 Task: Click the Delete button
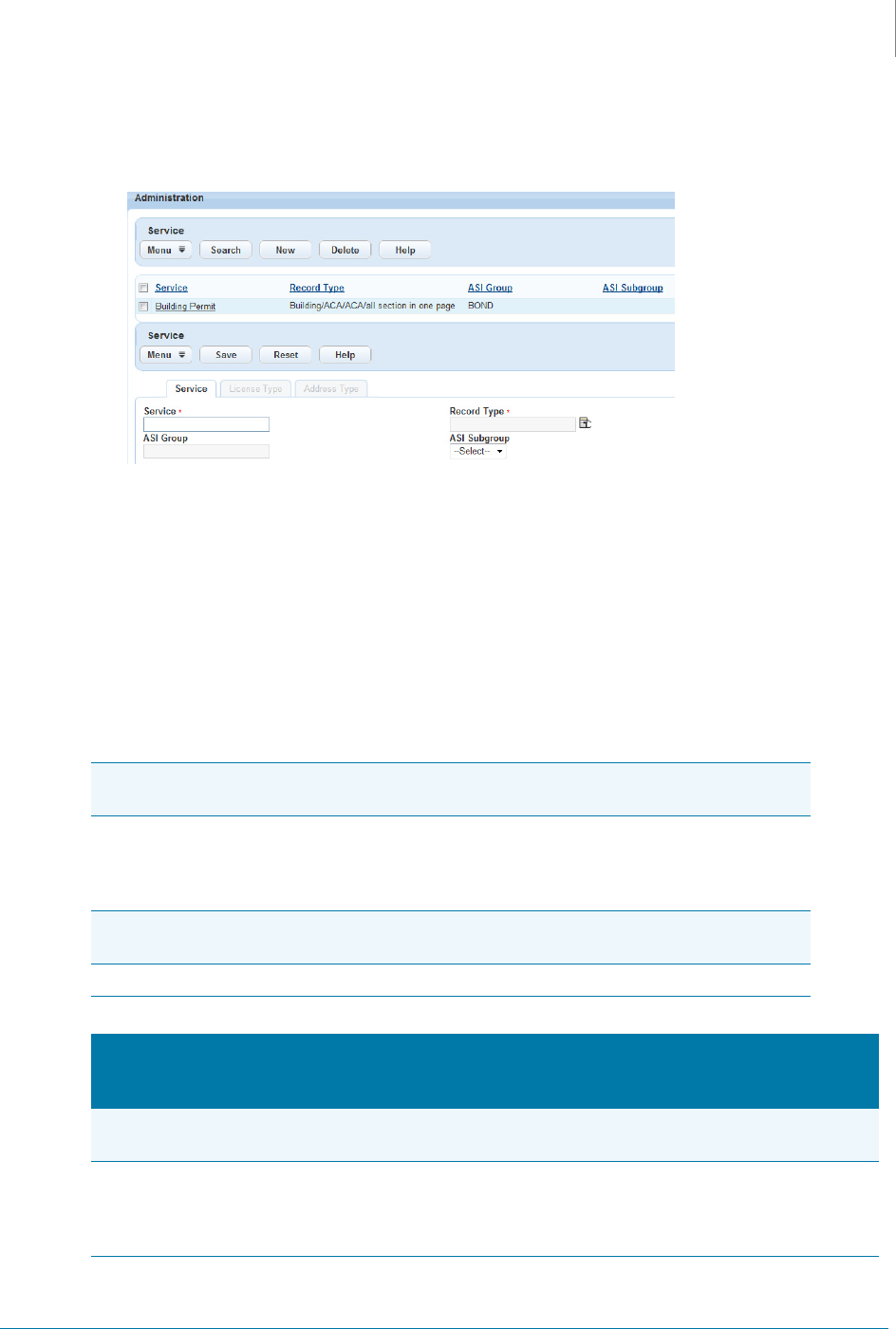345,251
